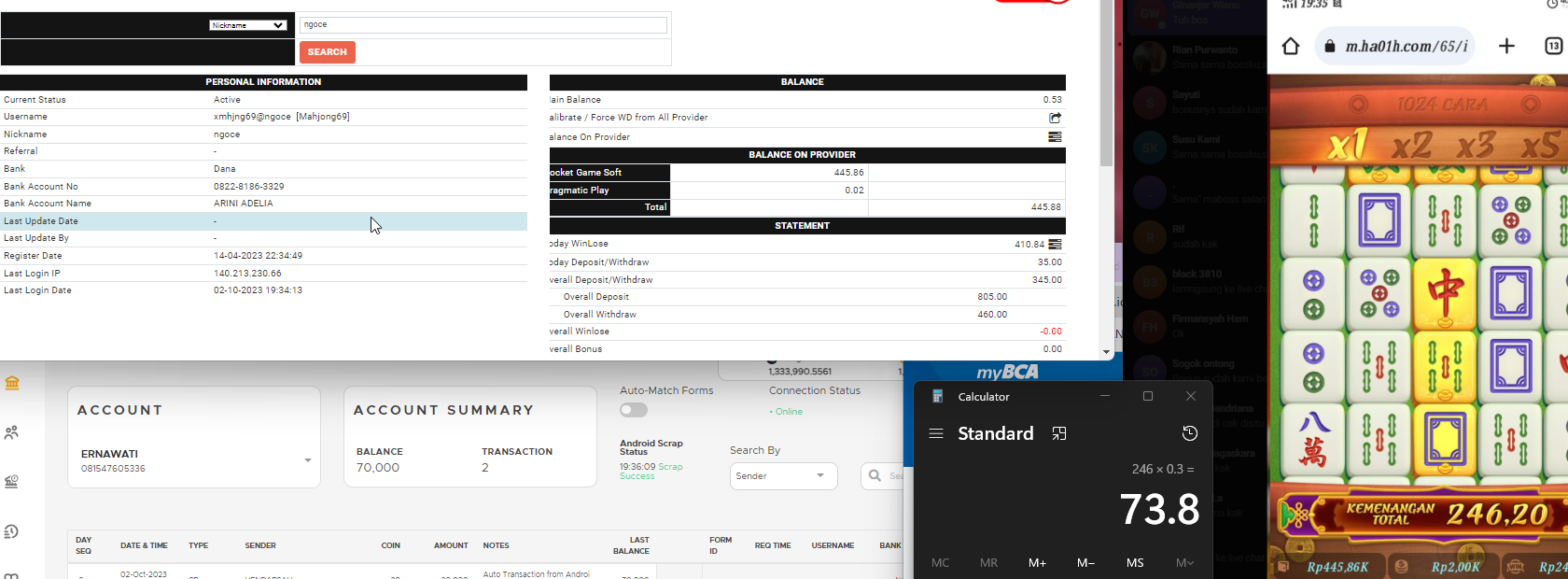Click Calculator M+ memory add button
The height and width of the screenshot is (579, 1568).
pyautogui.click(x=1037, y=562)
